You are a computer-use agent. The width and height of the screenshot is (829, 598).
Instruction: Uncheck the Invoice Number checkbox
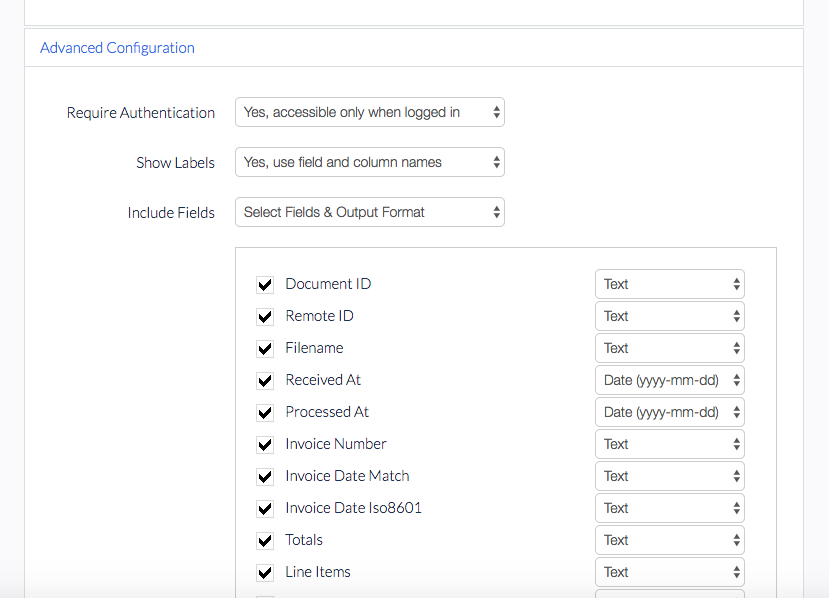(265, 445)
